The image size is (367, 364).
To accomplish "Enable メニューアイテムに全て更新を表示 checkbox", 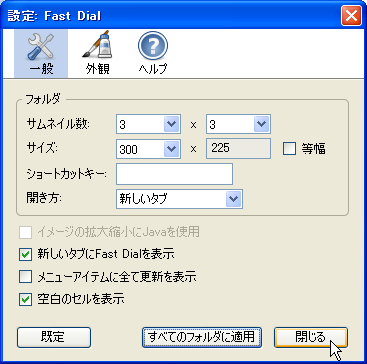I will [x=25, y=277].
